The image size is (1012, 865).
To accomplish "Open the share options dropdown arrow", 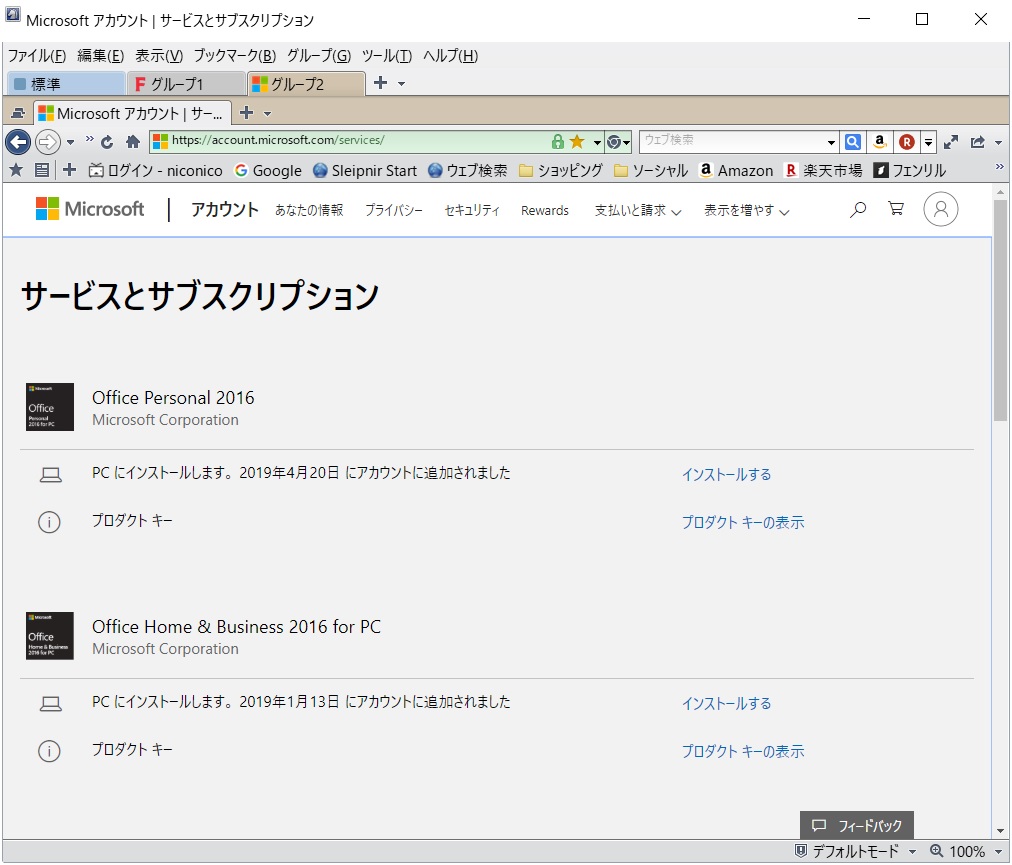I will coord(998,143).
